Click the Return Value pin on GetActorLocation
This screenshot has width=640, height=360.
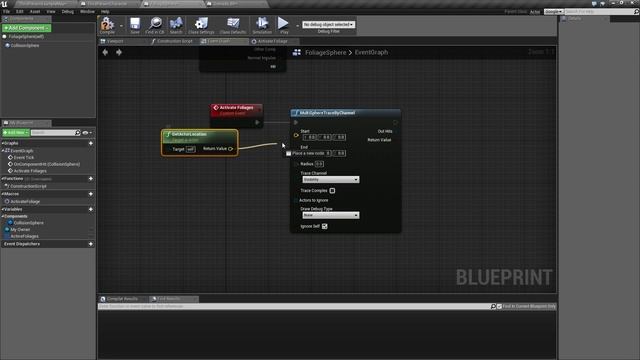(x=231, y=149)
